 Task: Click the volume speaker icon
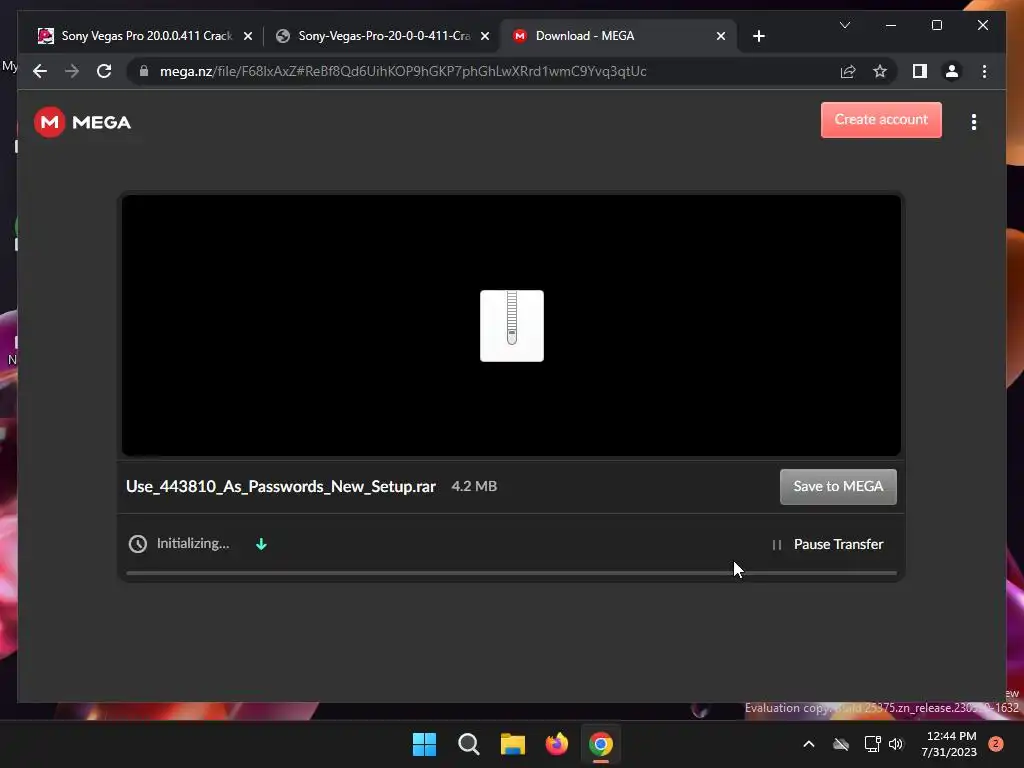pyautogui.click(x=896, y=744)
